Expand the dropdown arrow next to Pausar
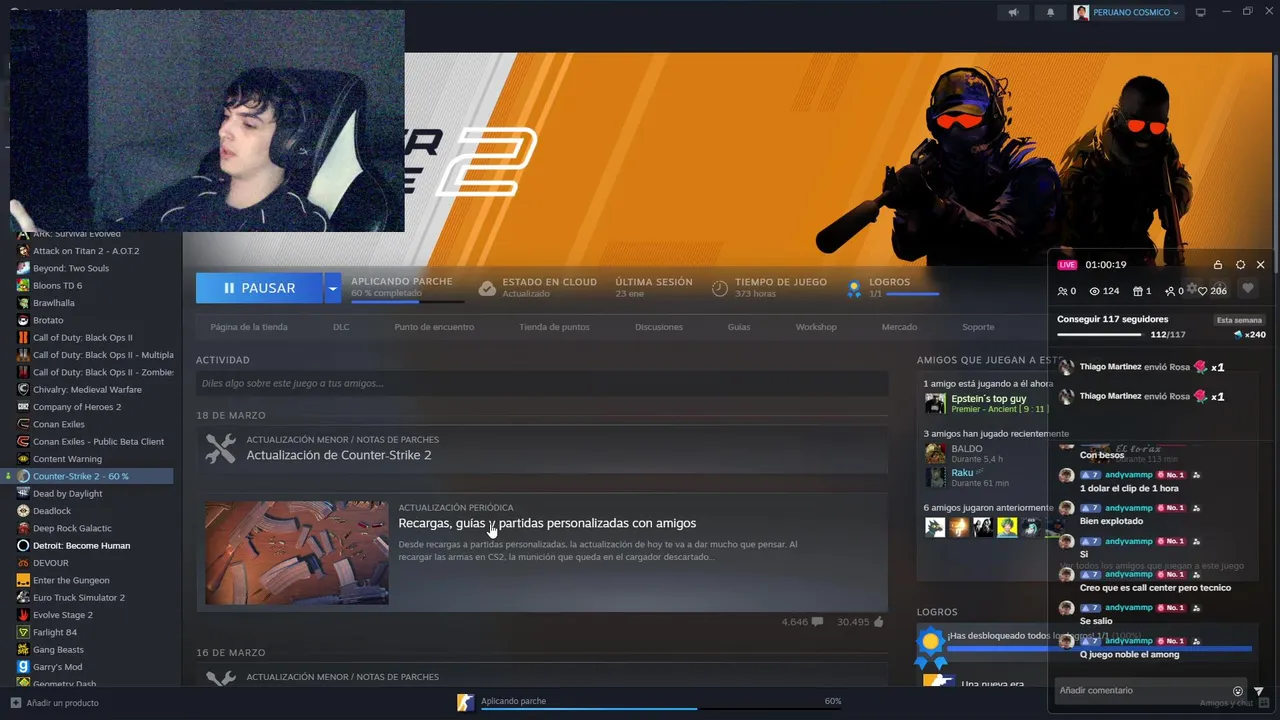The width and height of the screenshot is (1280, 720). tap(332, 288)
